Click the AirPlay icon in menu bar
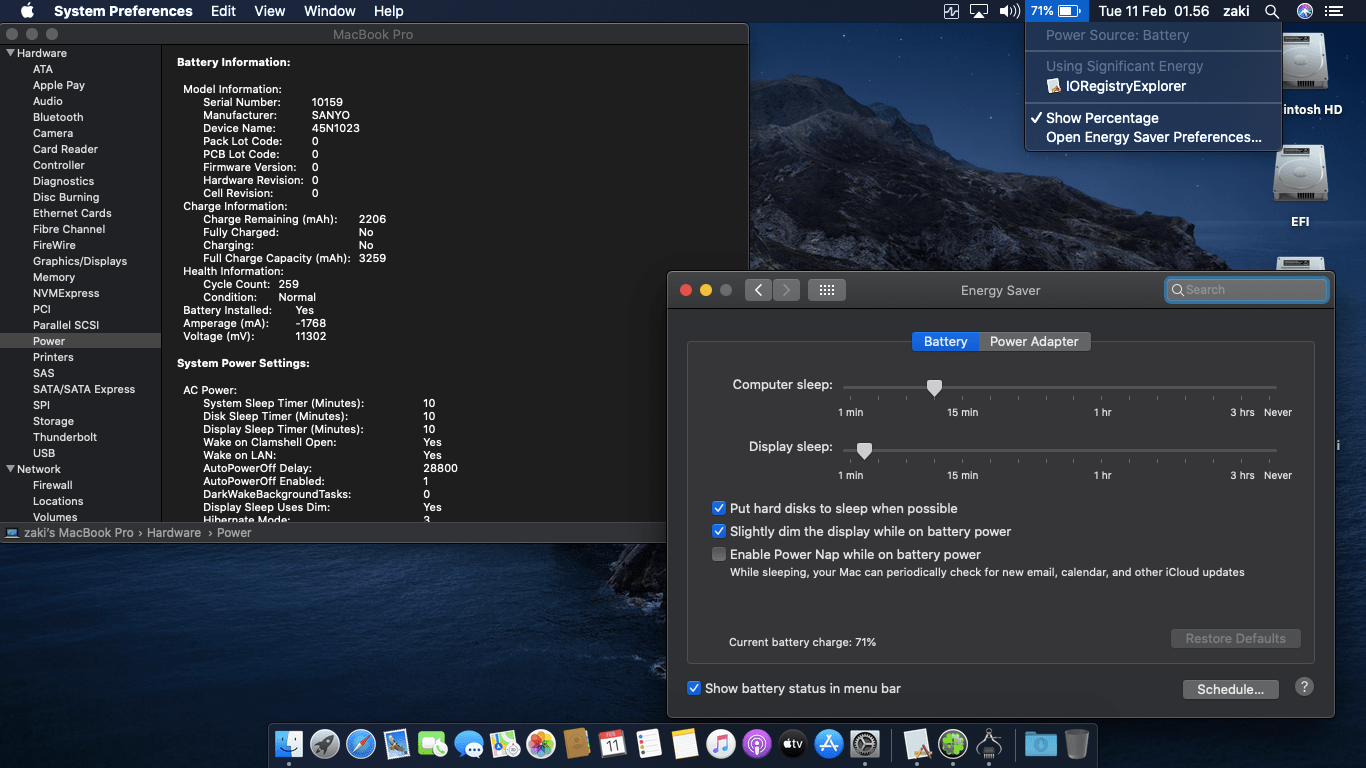Image resolution: width=1366 pixels, height=768 pixels. (x=979, y=11)
